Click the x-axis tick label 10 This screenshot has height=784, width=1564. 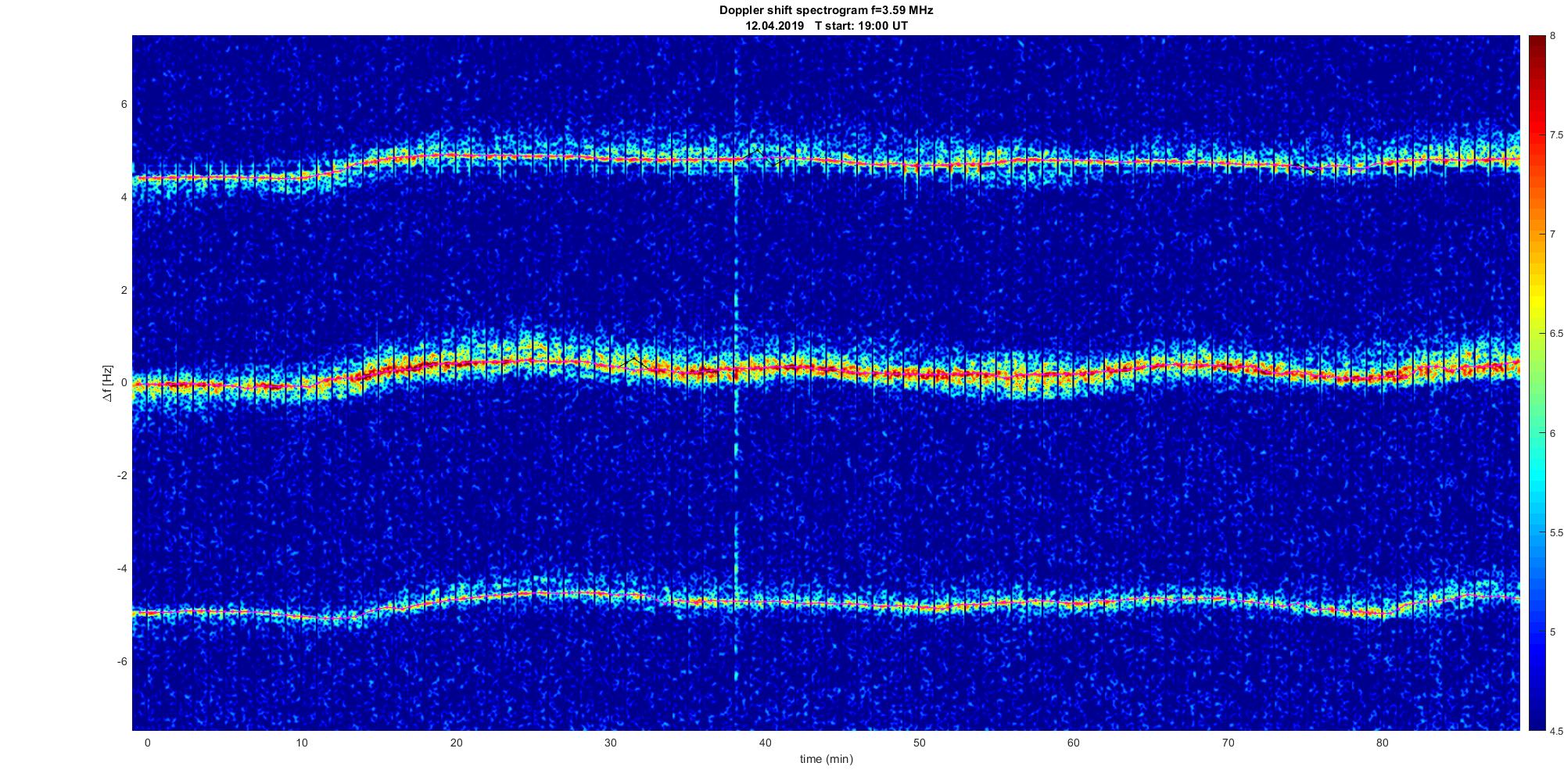tap(302, 743)
